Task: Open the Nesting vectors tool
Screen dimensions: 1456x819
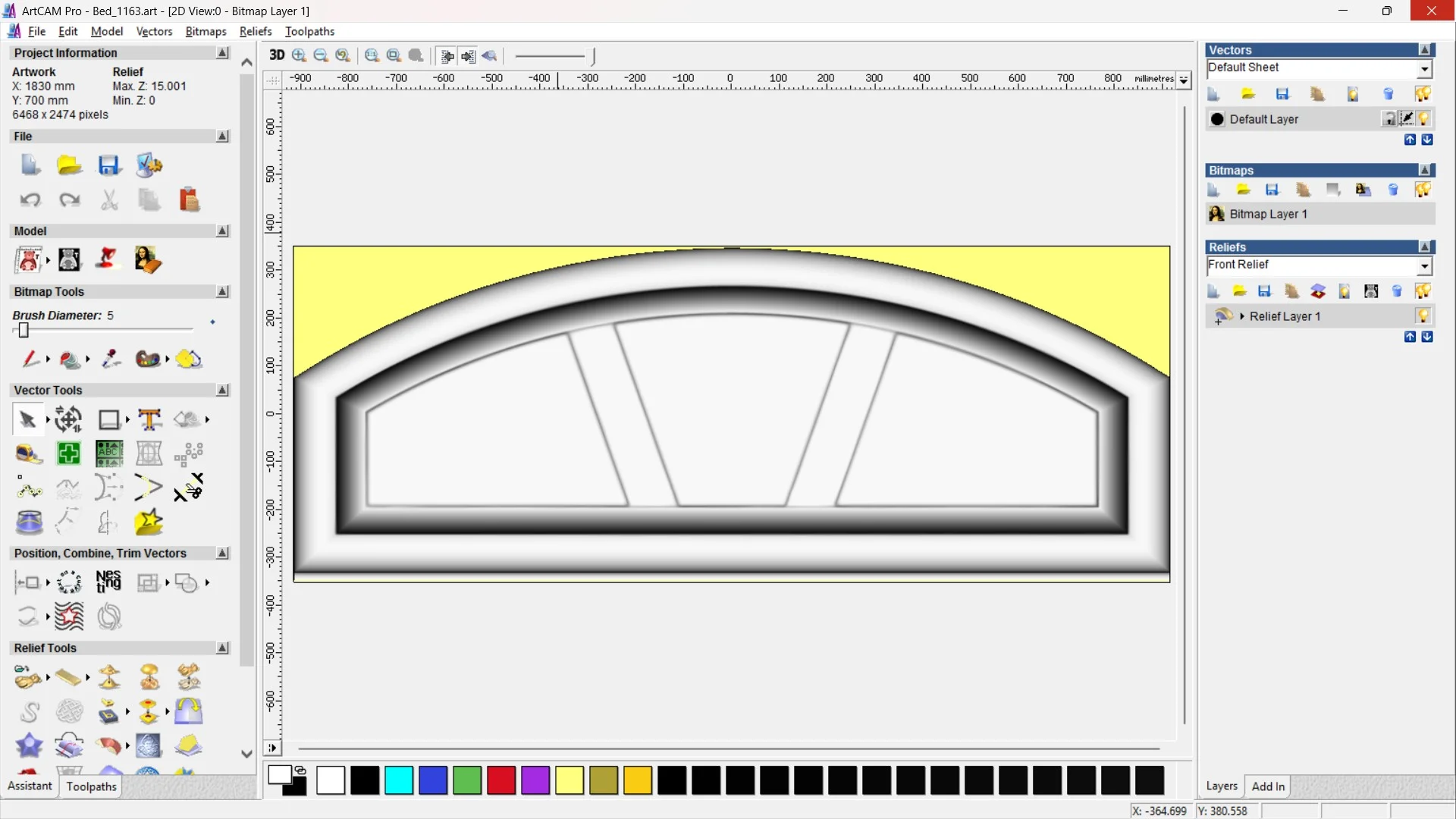Action: [108, 582]
